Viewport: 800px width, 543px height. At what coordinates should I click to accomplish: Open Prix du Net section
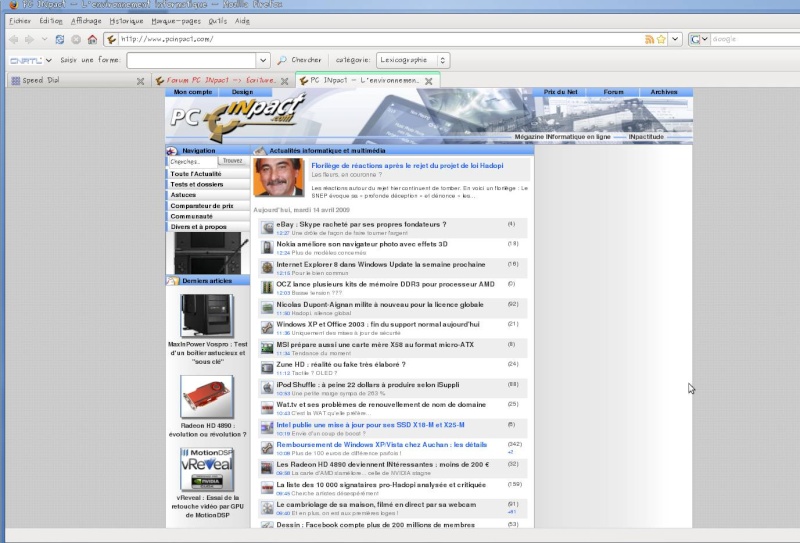[x=560, y=92]
